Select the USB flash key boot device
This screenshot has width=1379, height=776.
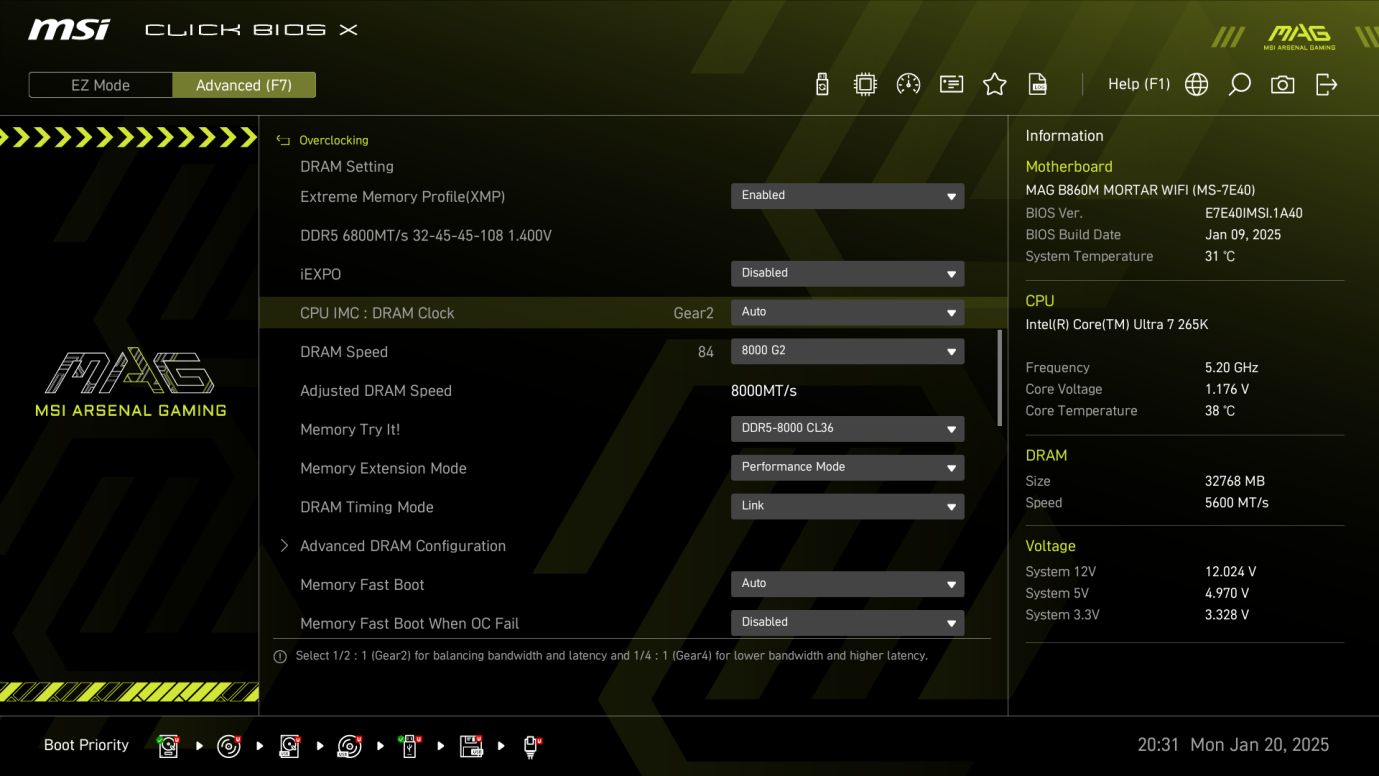click(410, 746)
